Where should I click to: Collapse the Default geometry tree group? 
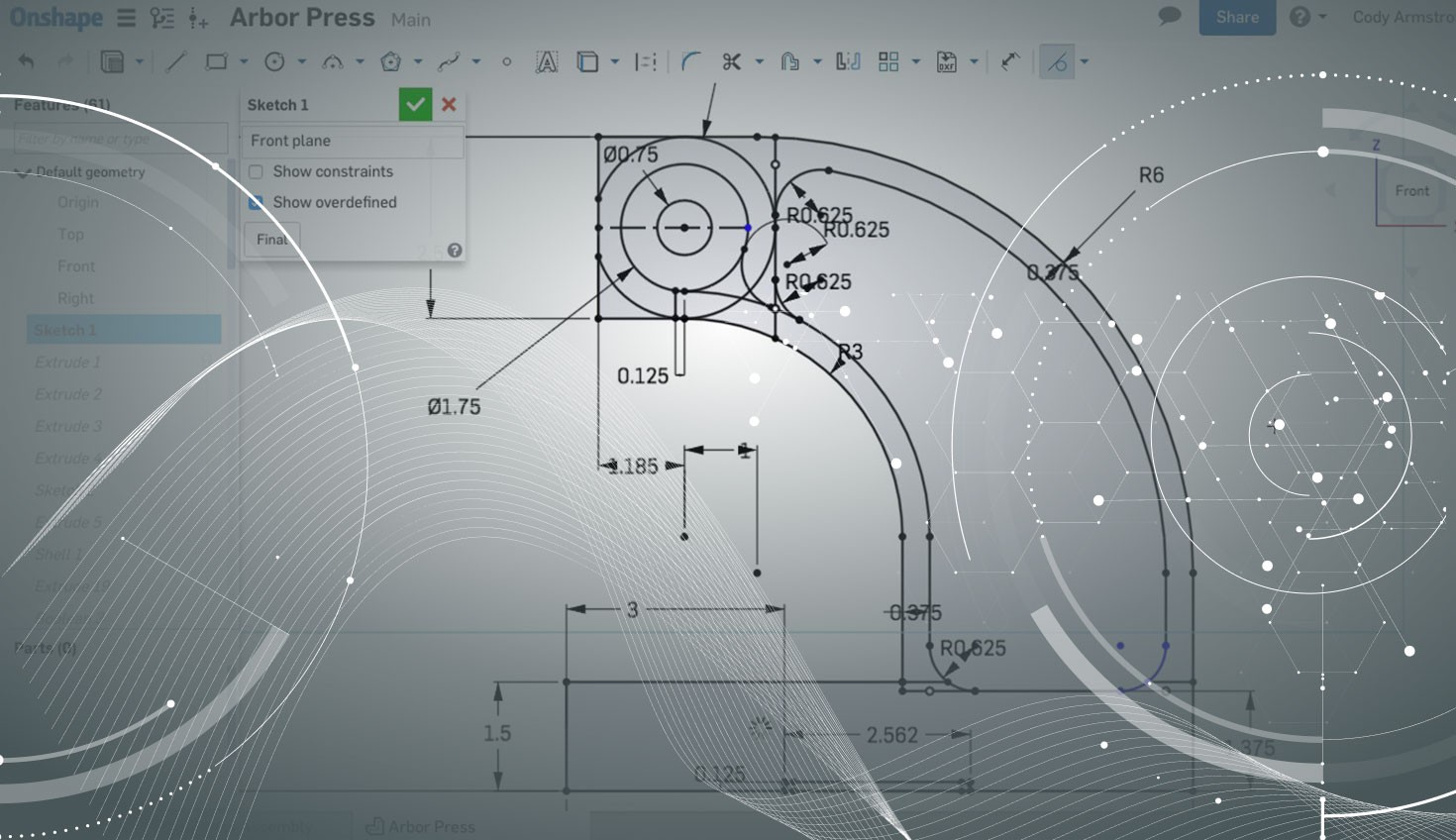tap(22, 172)
